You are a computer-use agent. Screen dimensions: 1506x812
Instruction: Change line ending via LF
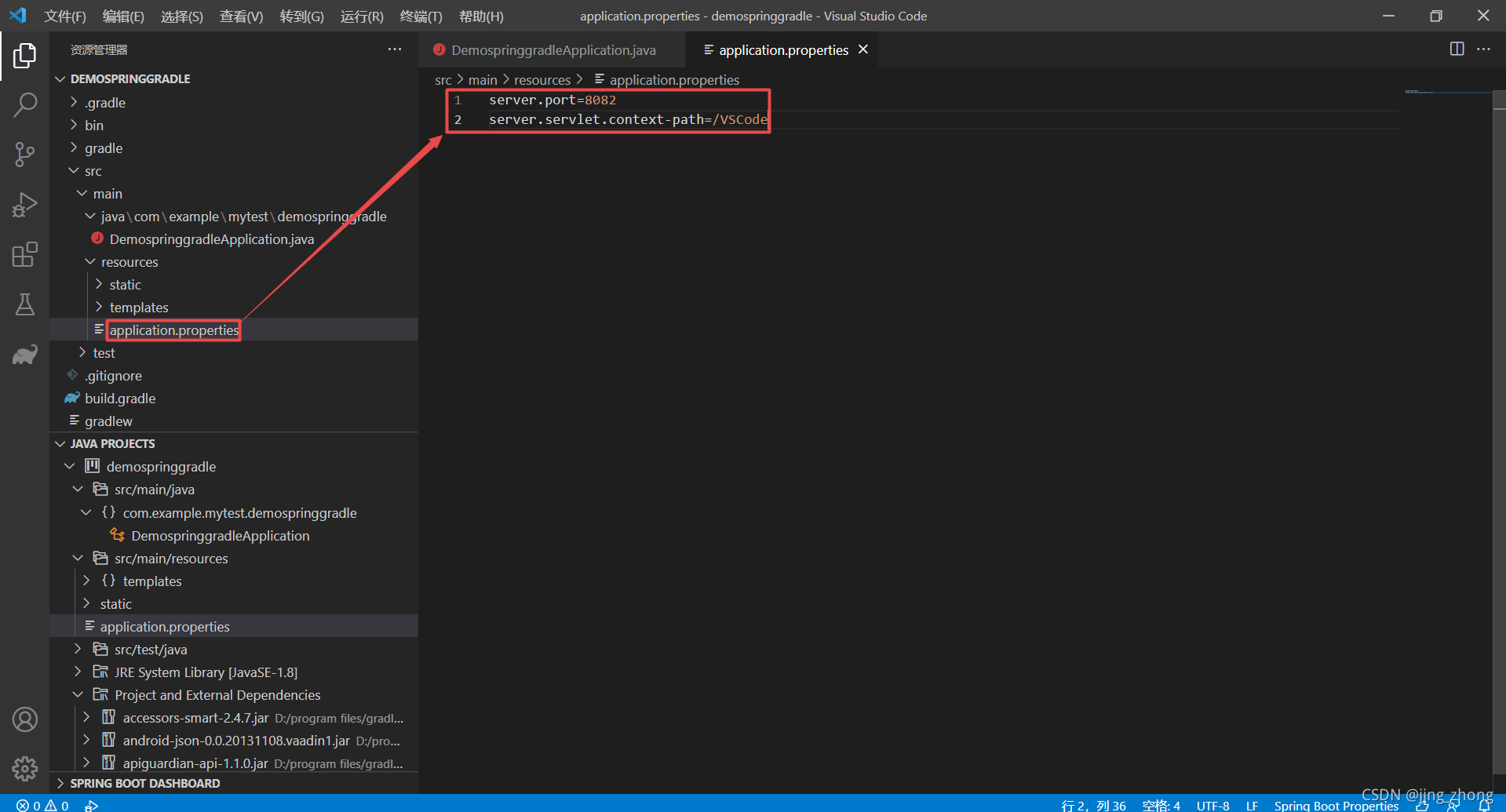coord(1252,806)
